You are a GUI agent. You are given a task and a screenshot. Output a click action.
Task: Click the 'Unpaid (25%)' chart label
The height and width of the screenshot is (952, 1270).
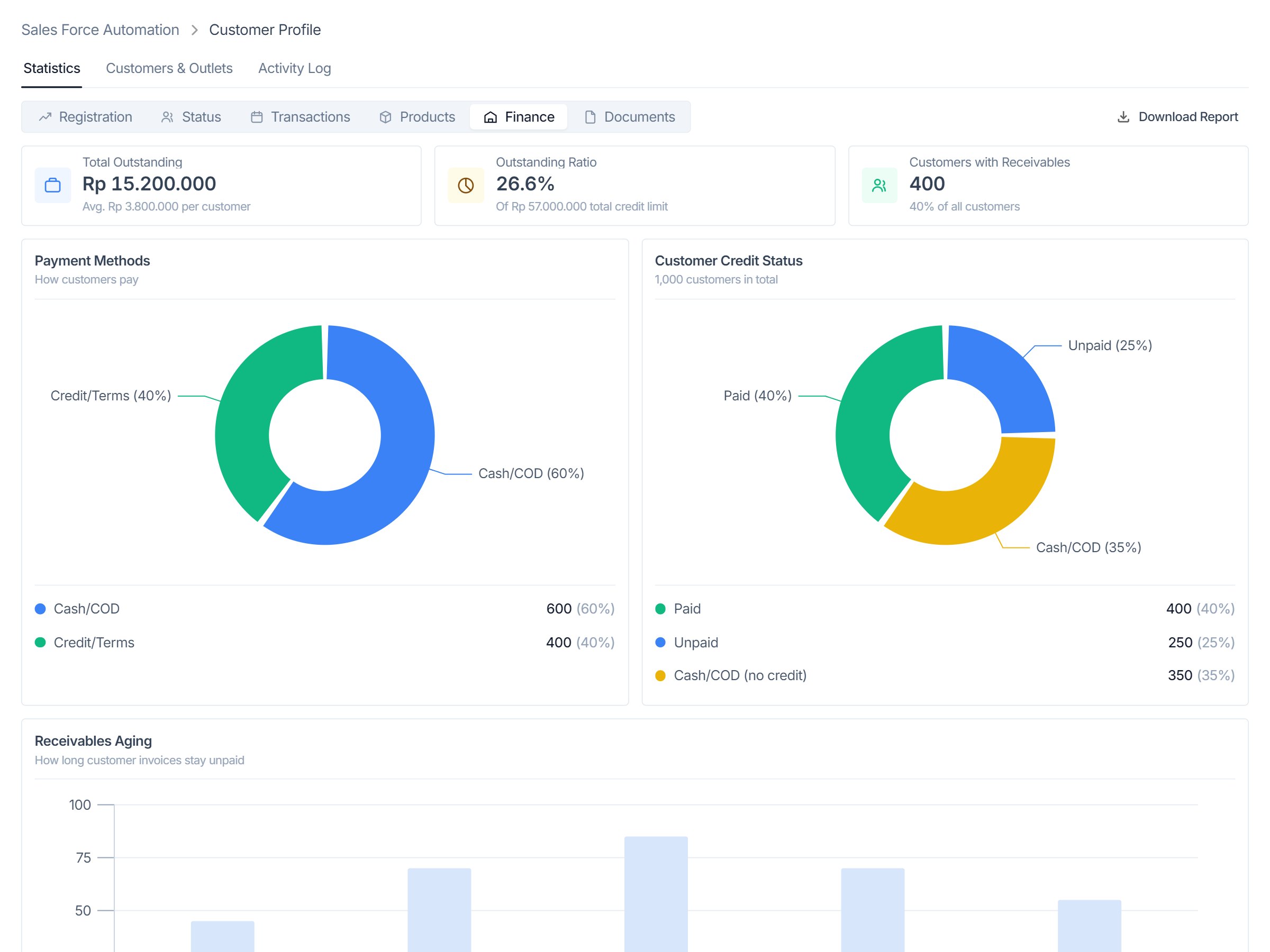coord(1110,345)
